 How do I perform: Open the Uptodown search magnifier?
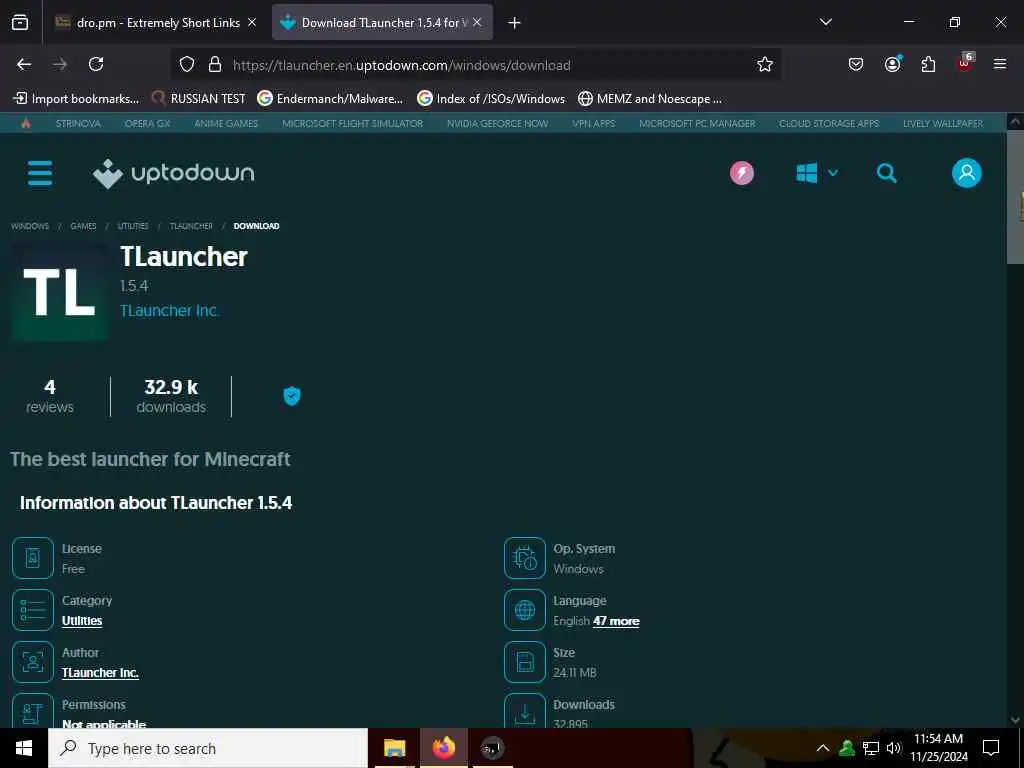pyautogui.click(x=886, y=173)
